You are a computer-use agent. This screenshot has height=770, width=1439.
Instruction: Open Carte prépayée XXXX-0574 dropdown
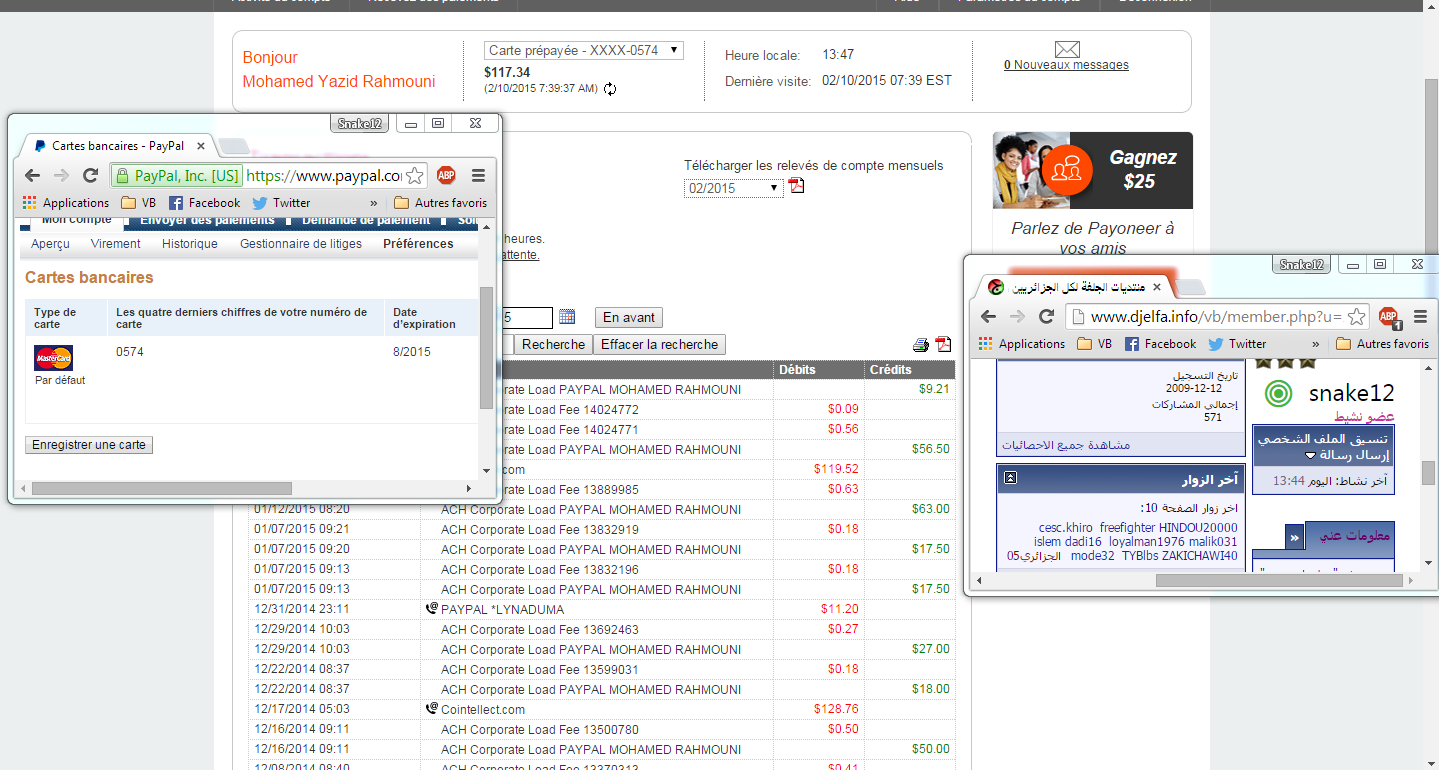coord(584,50)
